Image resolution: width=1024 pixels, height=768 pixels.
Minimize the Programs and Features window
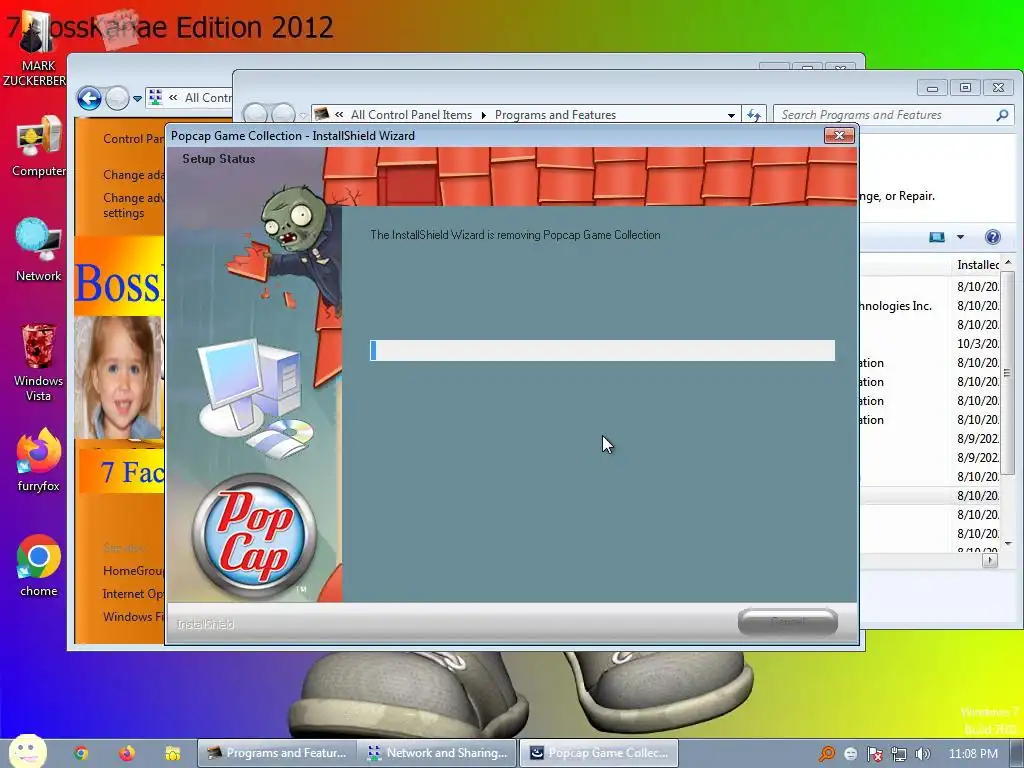(932, 88)
